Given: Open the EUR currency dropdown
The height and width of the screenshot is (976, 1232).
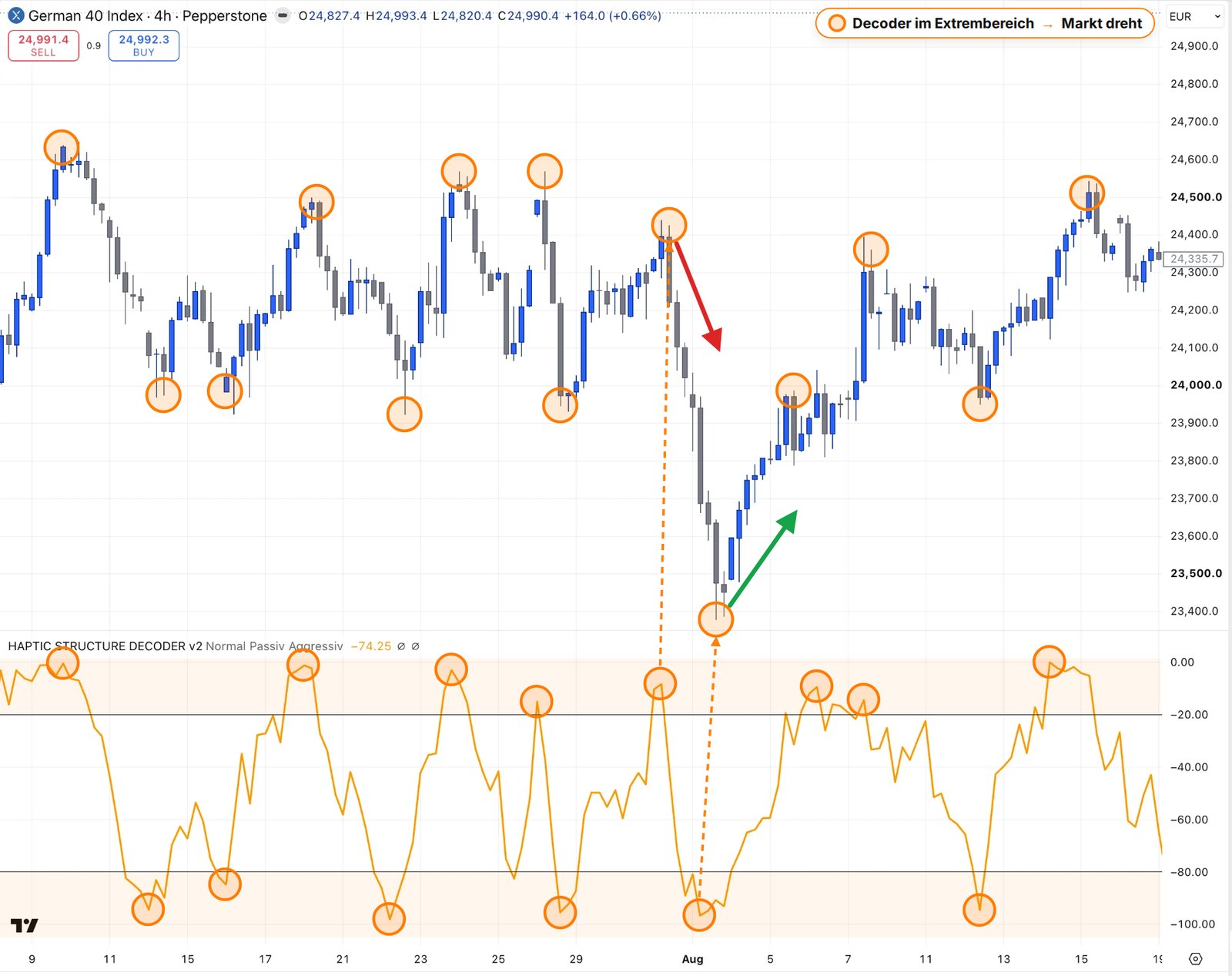Looking at the screenshot, I should point(1195,16).
